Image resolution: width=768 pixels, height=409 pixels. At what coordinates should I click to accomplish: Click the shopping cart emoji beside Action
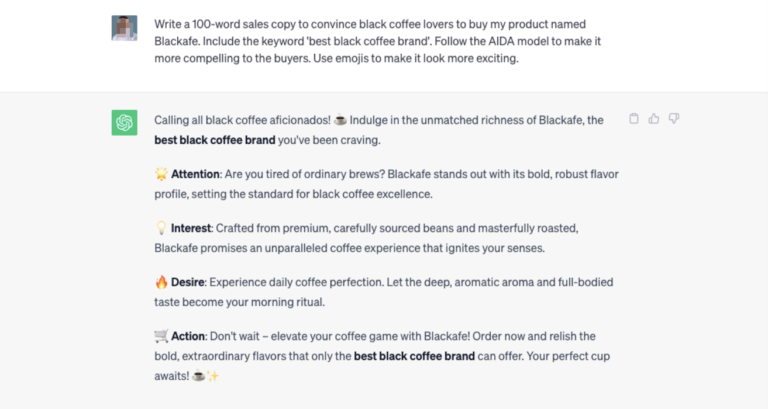click(x=160, y=336)
